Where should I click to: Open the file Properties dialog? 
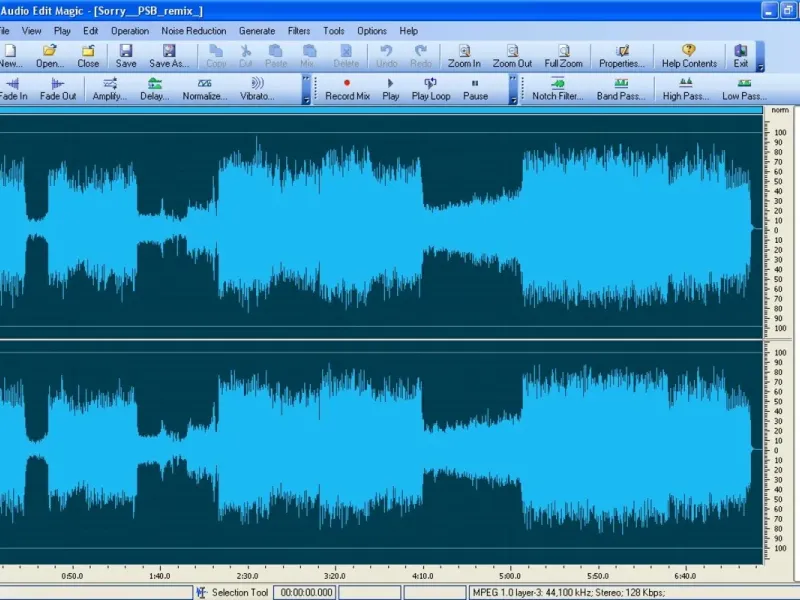pyautogui.click(x=621, y=55)
